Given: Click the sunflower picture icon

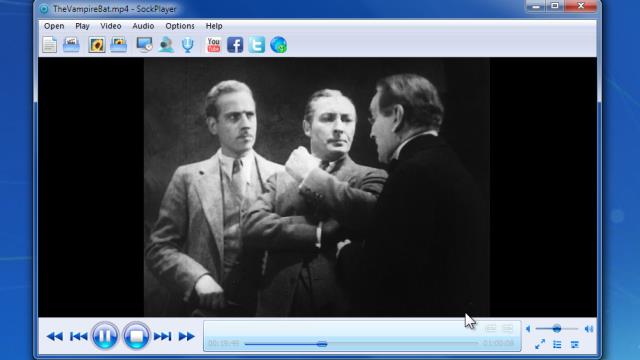Looking at the screenshot, I should click(97, 44).
